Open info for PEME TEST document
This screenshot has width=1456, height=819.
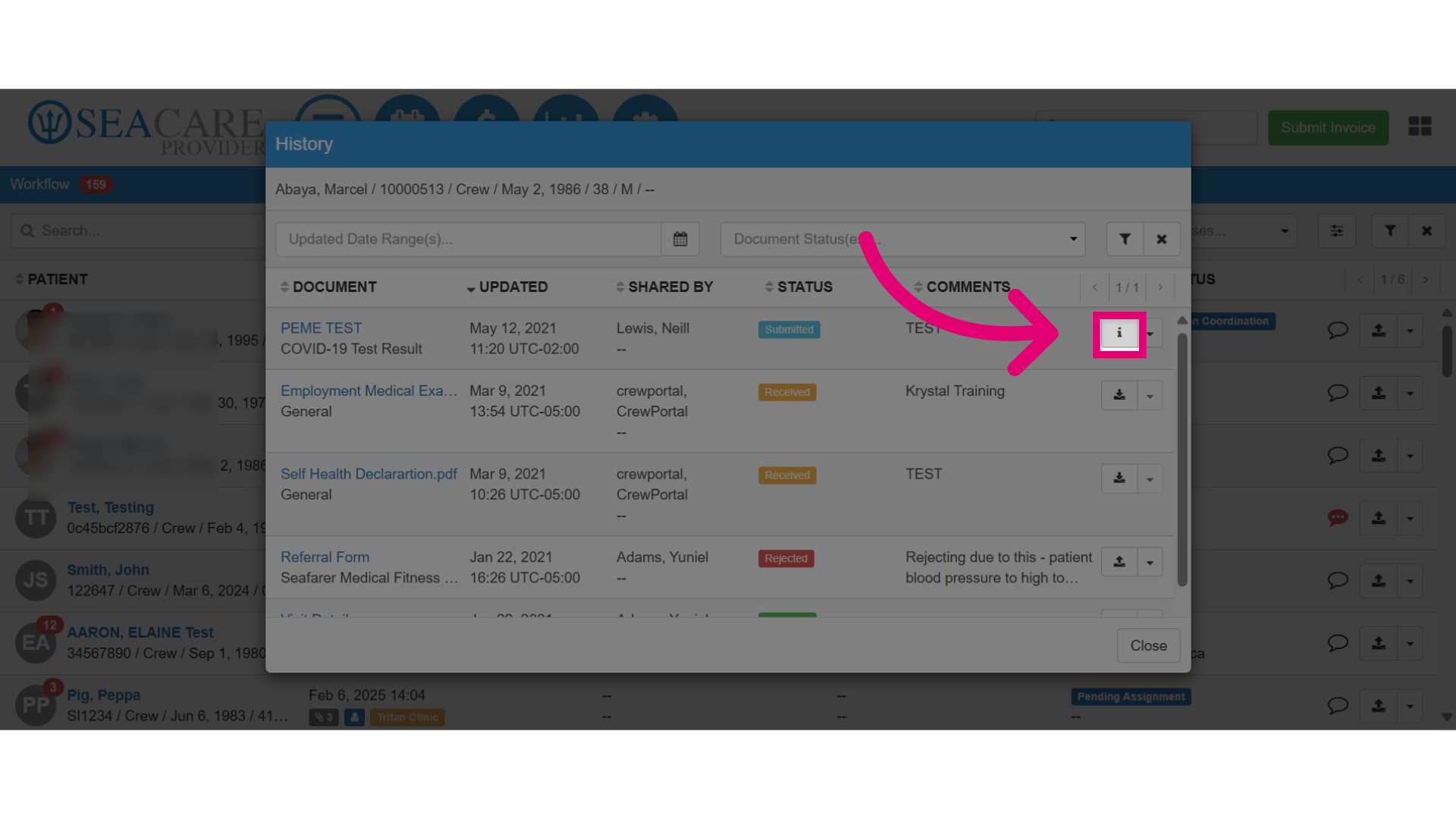1119,333
